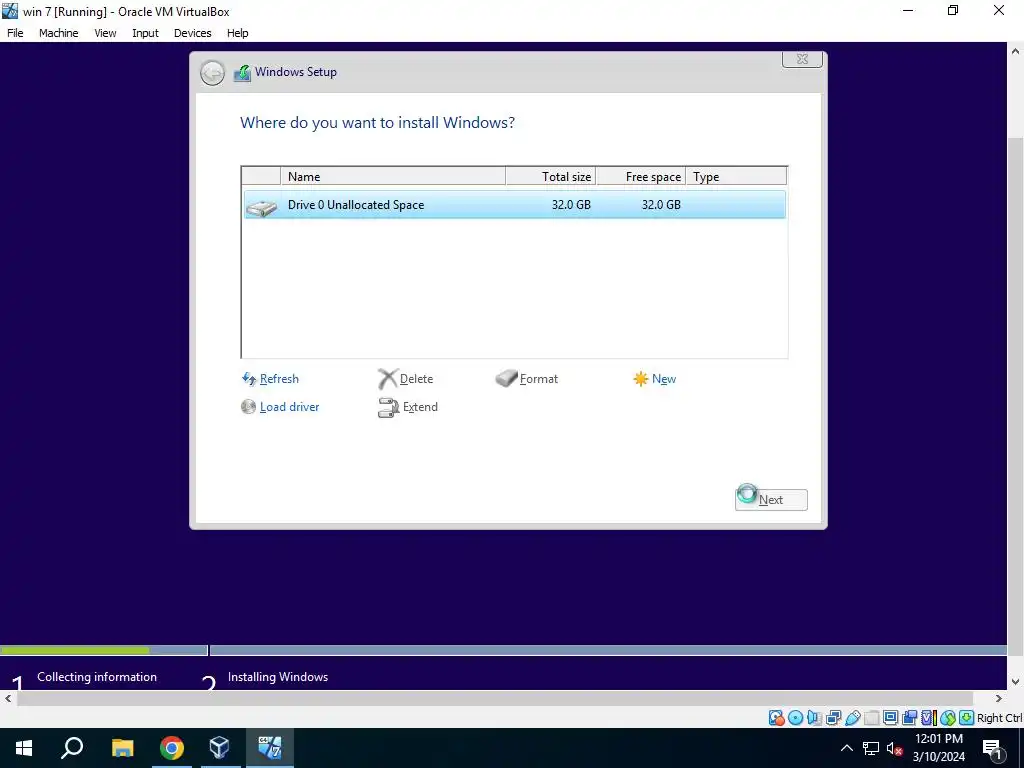
Task: Click the Load driver disc icon
Action: 248,407
